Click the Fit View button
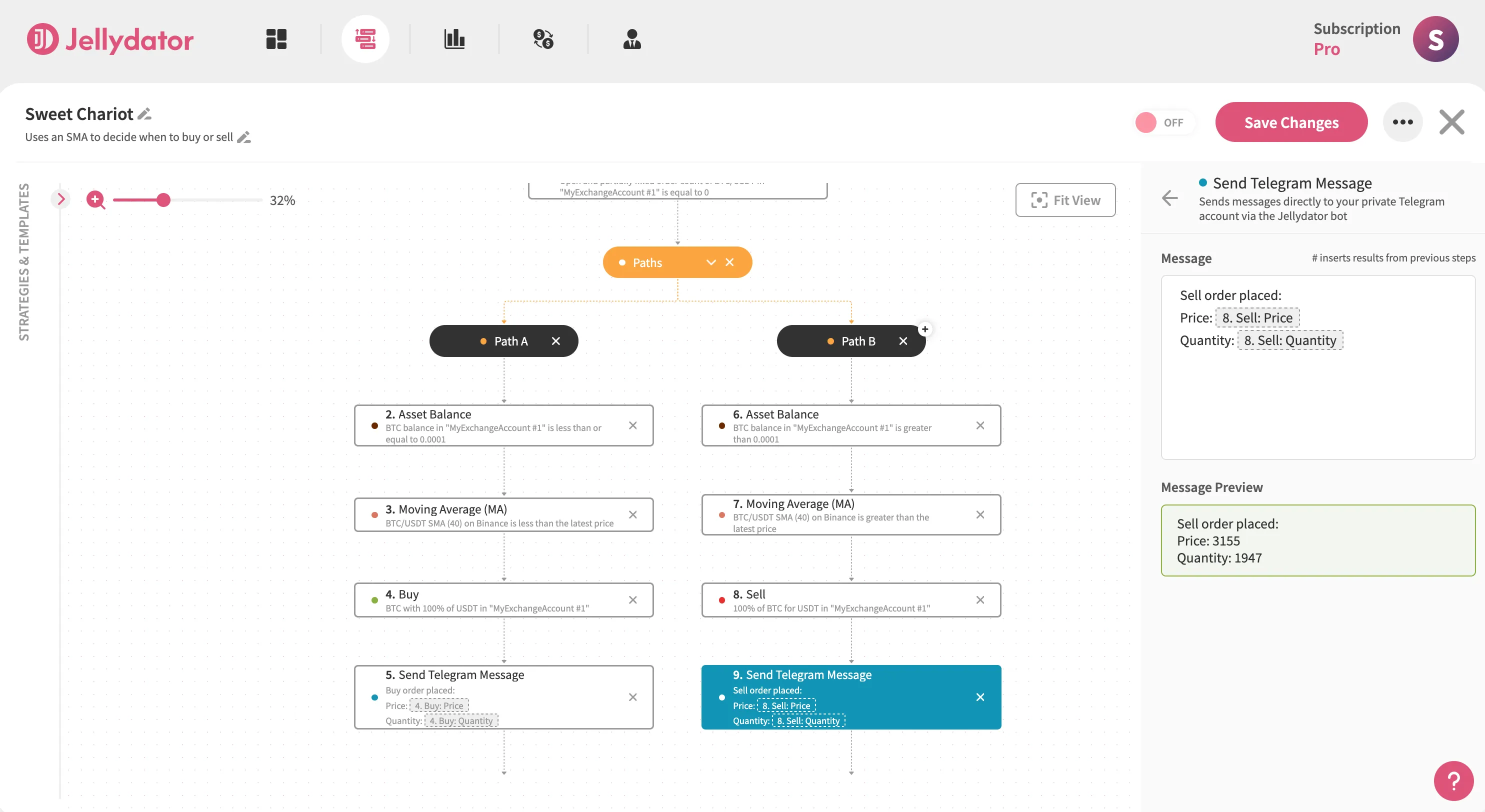This screenshot has width=1485, height=812. click(x=1065, y=200)
